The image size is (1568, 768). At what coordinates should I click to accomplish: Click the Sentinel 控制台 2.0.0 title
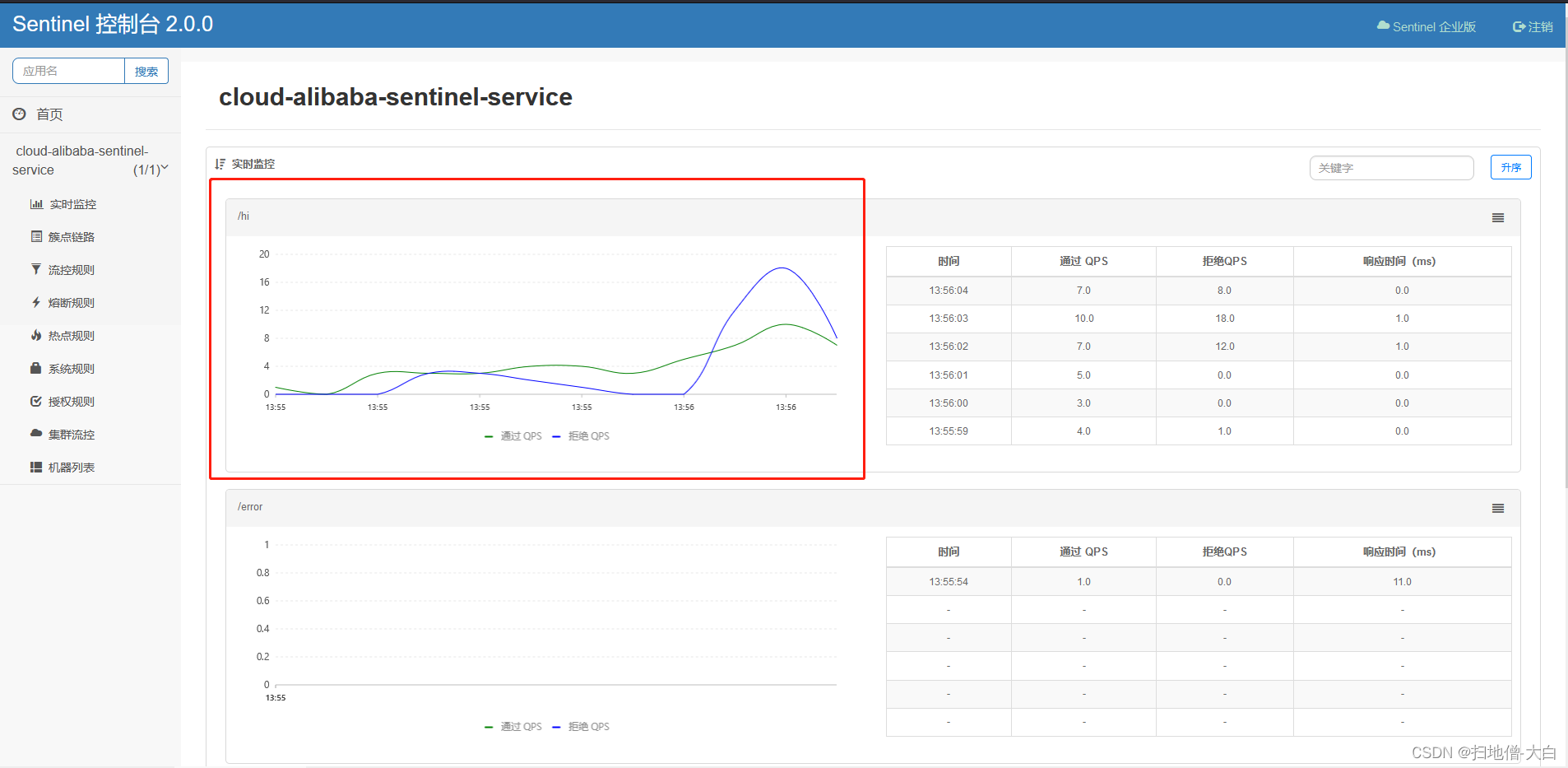click(113, 24)
